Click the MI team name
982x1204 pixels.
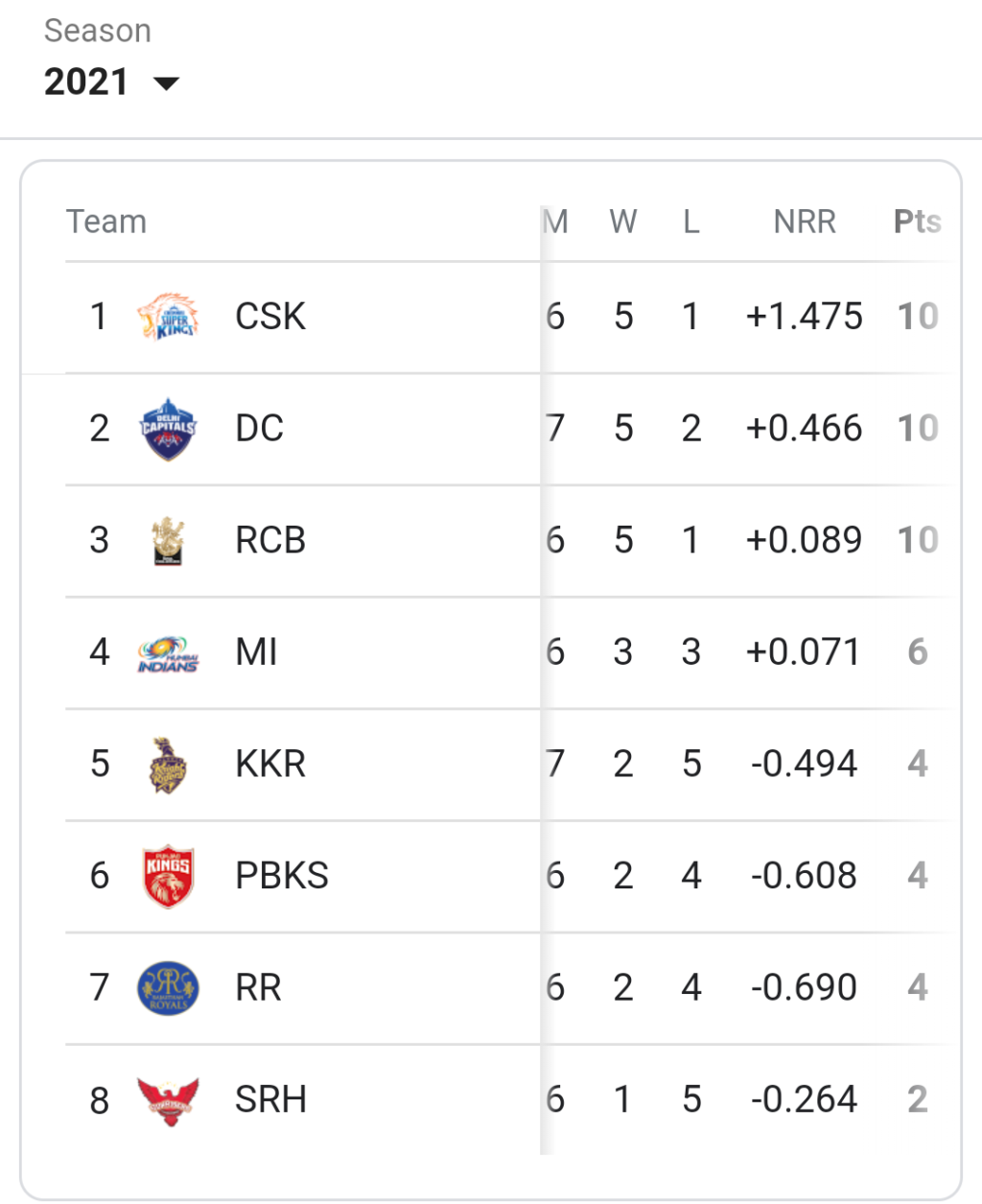tap(256, 652)
